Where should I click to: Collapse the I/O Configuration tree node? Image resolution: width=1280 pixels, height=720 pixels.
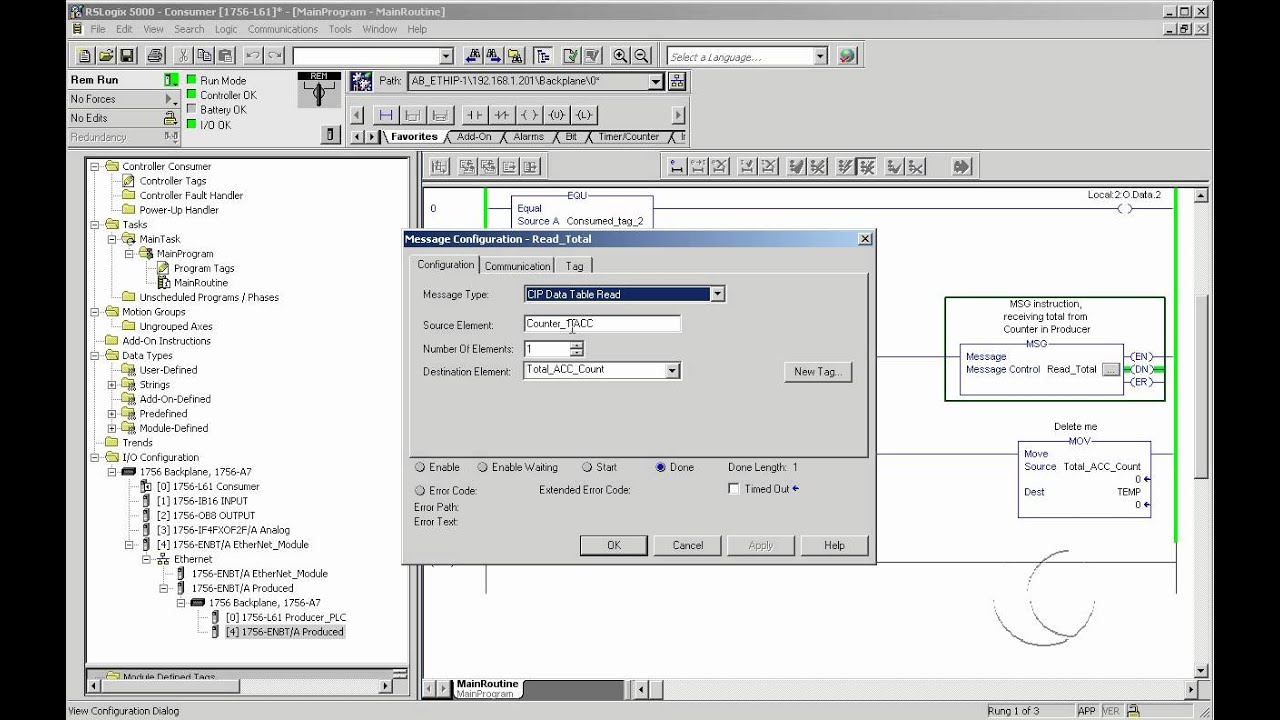tap(95, 457)
